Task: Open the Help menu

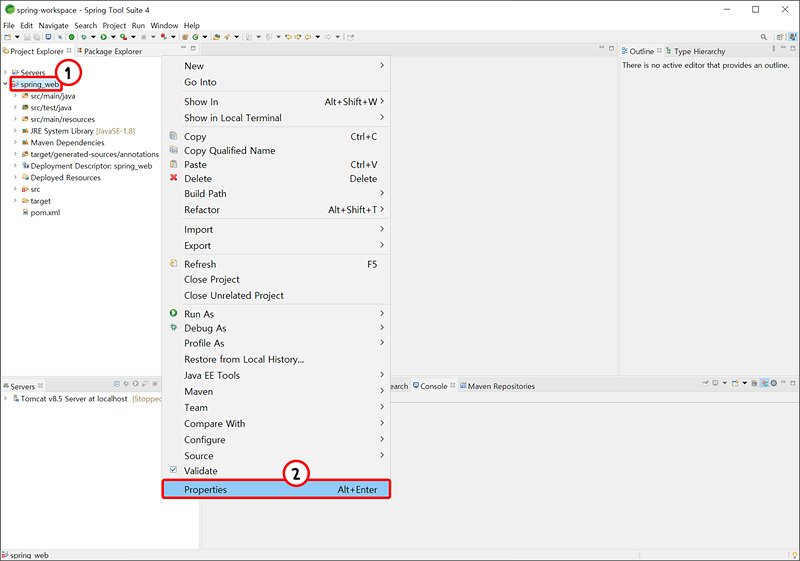Action: pos(192,26)
